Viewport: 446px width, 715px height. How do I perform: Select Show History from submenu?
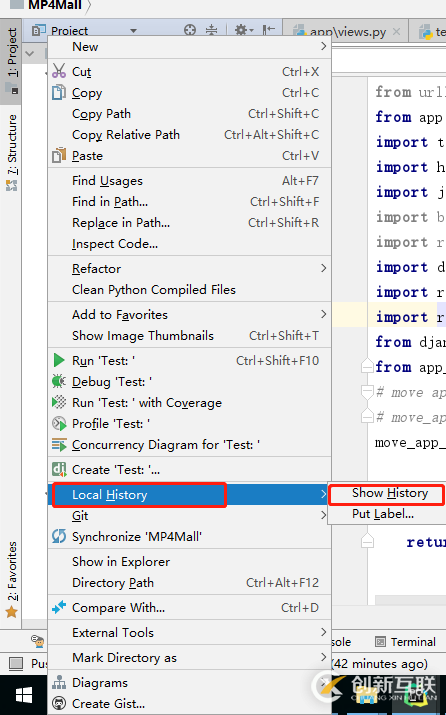390,493
